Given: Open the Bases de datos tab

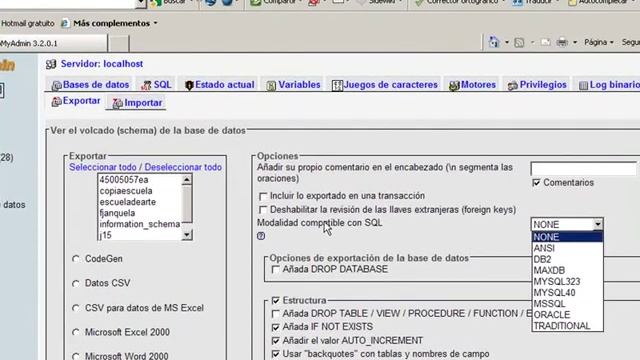Looking at the screenshot, I should (x=90, y=84).
